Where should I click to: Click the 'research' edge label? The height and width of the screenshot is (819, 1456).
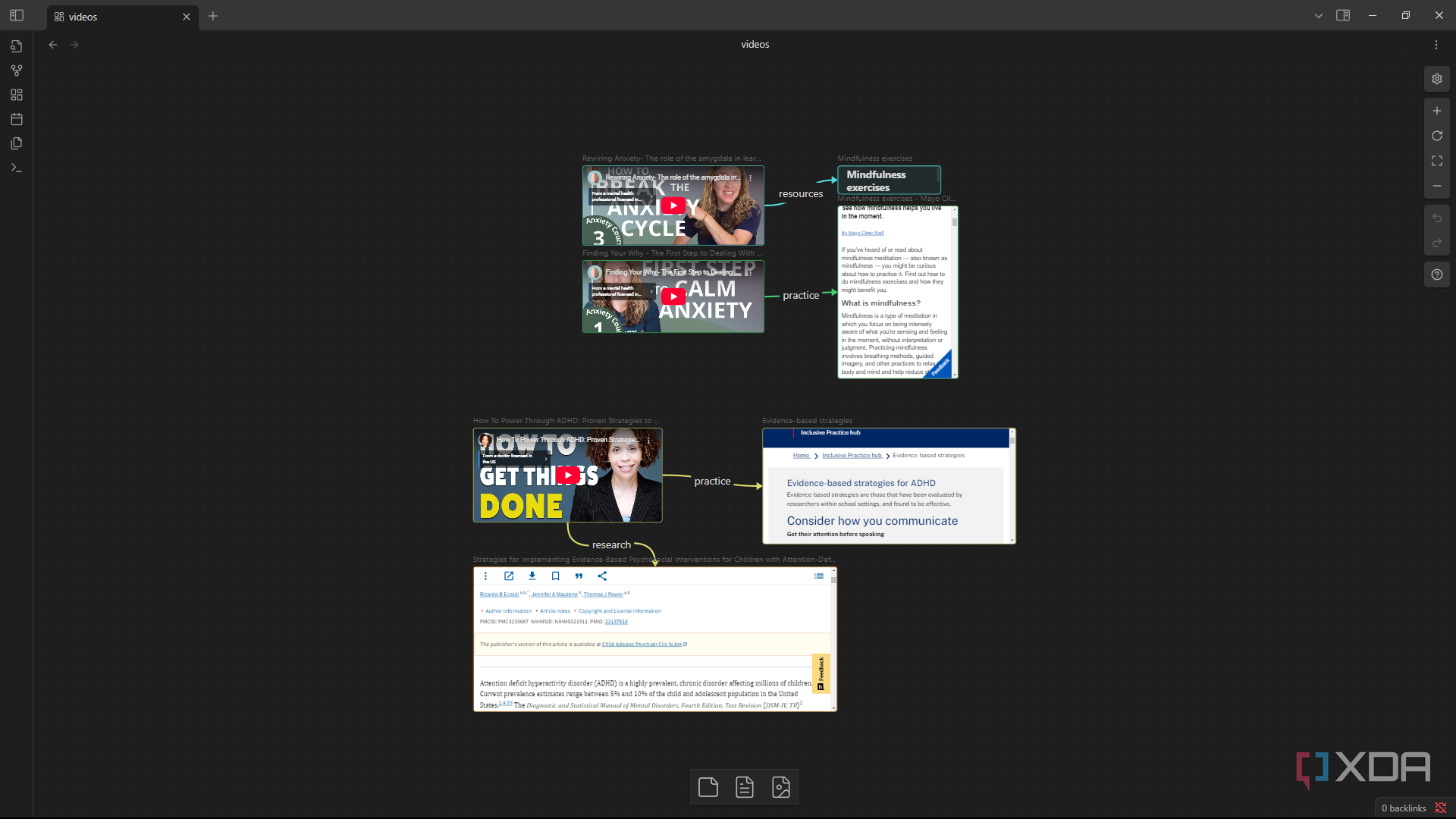click(611, 544)
